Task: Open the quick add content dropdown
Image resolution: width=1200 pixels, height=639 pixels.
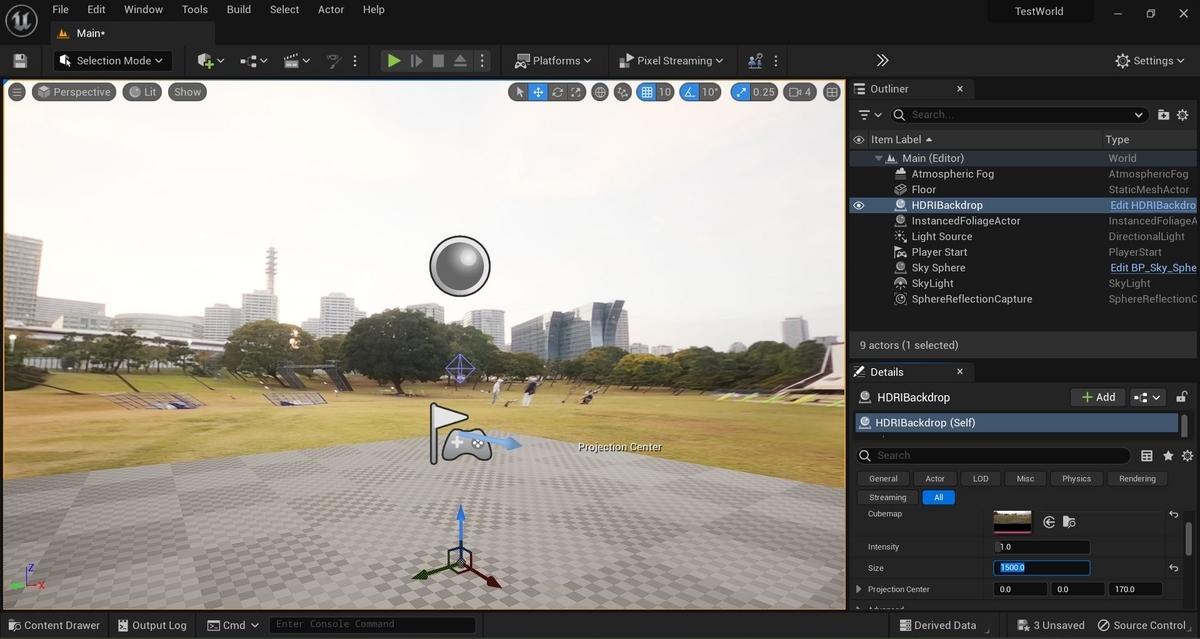Action: point(211,61)
